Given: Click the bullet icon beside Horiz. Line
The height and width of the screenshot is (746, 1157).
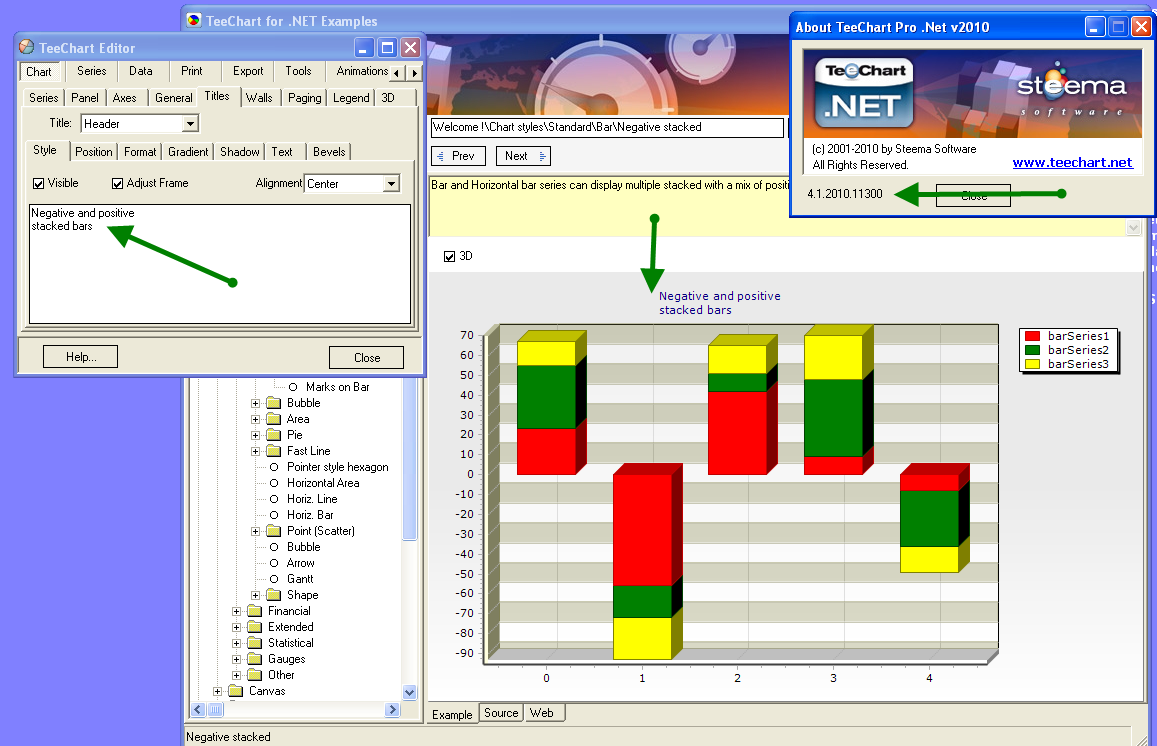Looking at the screenshot, I should tap(274, 500).
